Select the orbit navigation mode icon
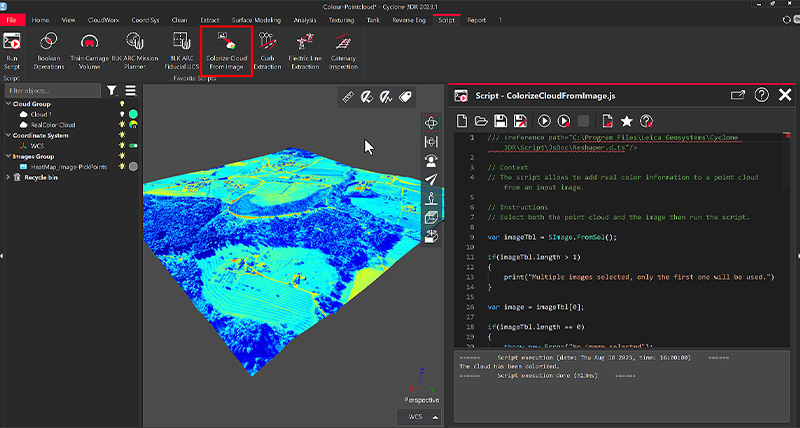This screenshot has width=800, height=428. pyautogui.click(x=431, y=123)
